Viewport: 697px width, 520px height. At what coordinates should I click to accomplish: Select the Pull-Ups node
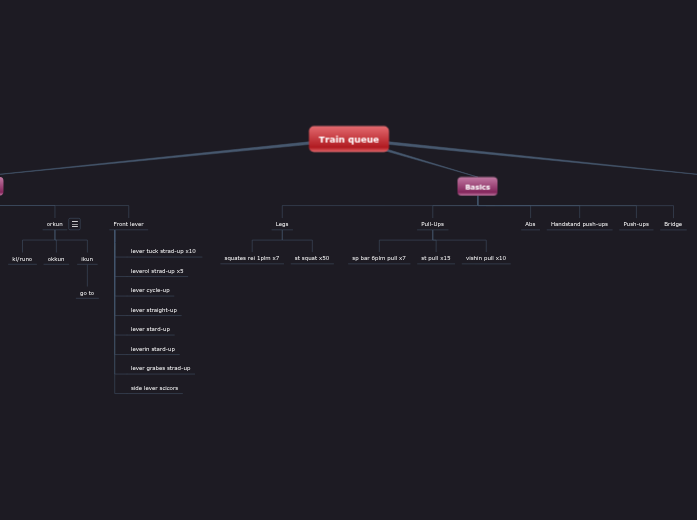click(x=432, y=224)
